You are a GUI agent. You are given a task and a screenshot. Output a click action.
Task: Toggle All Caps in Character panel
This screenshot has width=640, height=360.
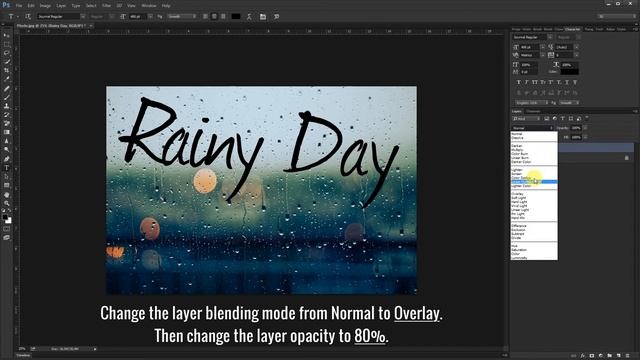click(535, 82)
